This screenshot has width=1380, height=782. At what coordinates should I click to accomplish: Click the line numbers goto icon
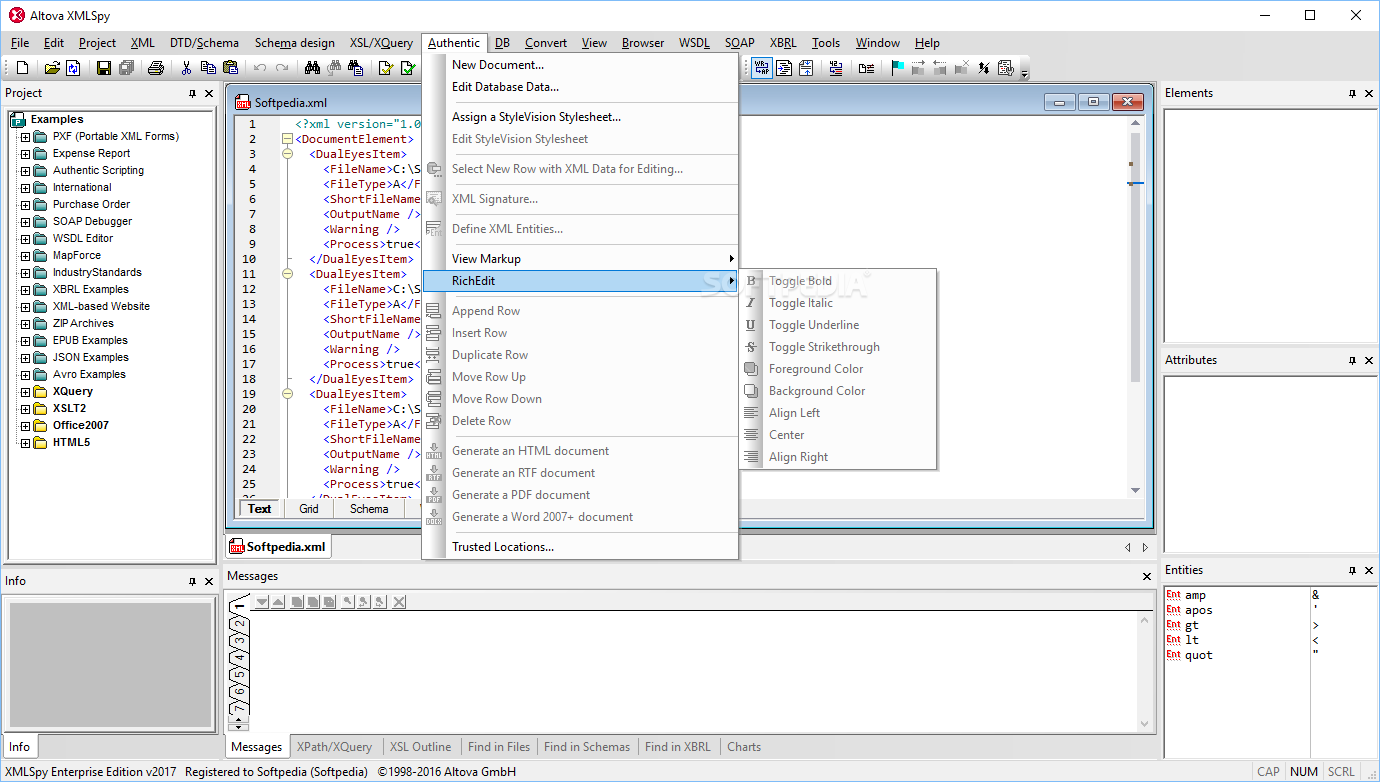click(x=835, y=68)
